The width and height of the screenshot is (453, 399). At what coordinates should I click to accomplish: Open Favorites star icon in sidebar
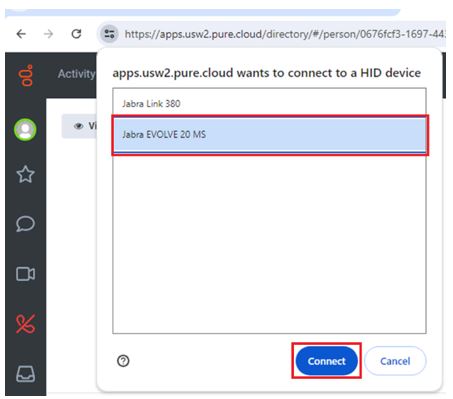tap(25, 174)
